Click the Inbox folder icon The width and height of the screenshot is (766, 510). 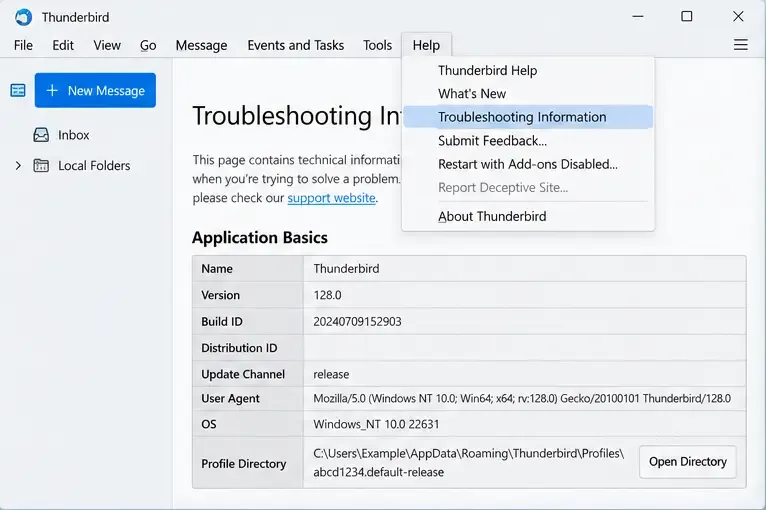point(41,135)
